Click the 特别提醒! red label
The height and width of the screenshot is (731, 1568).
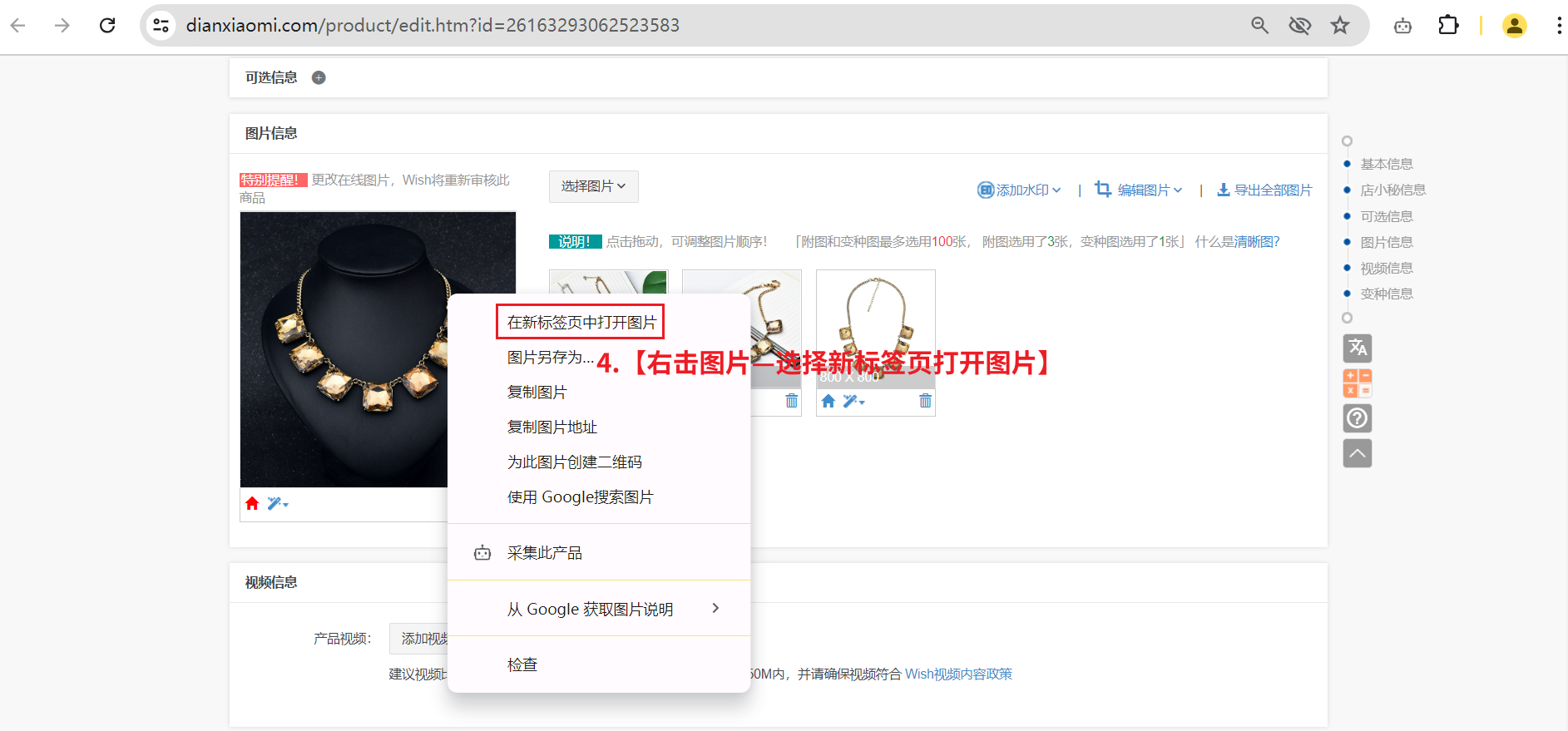273,180
